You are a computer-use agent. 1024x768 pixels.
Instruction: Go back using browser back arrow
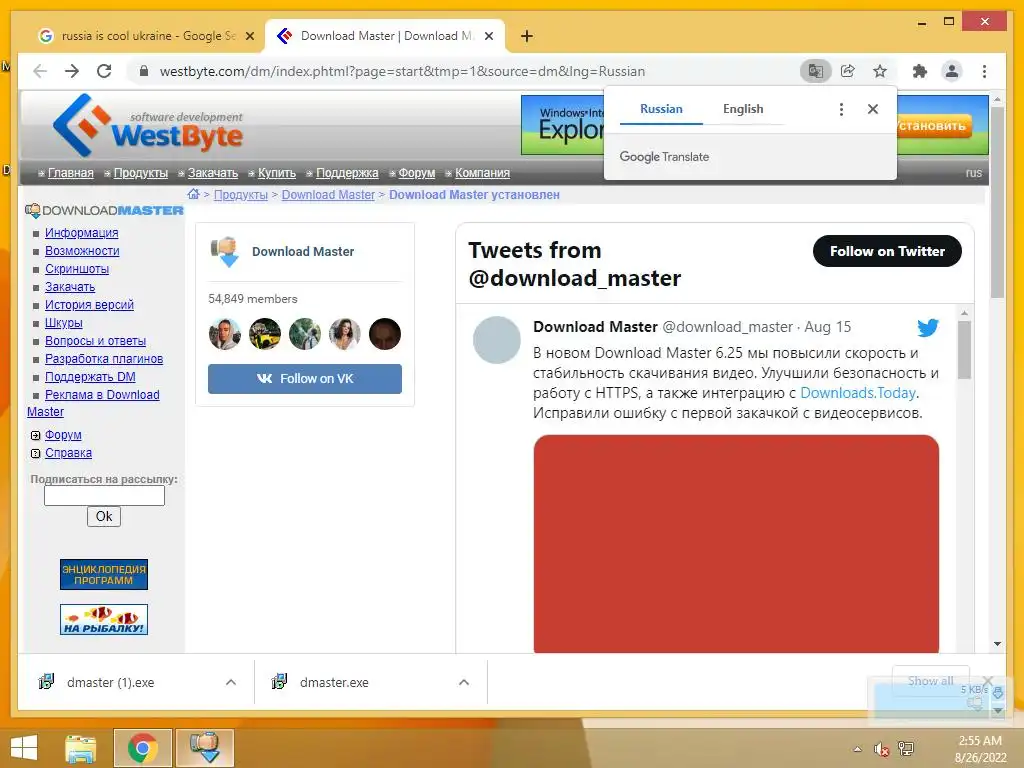click(40, 71)
